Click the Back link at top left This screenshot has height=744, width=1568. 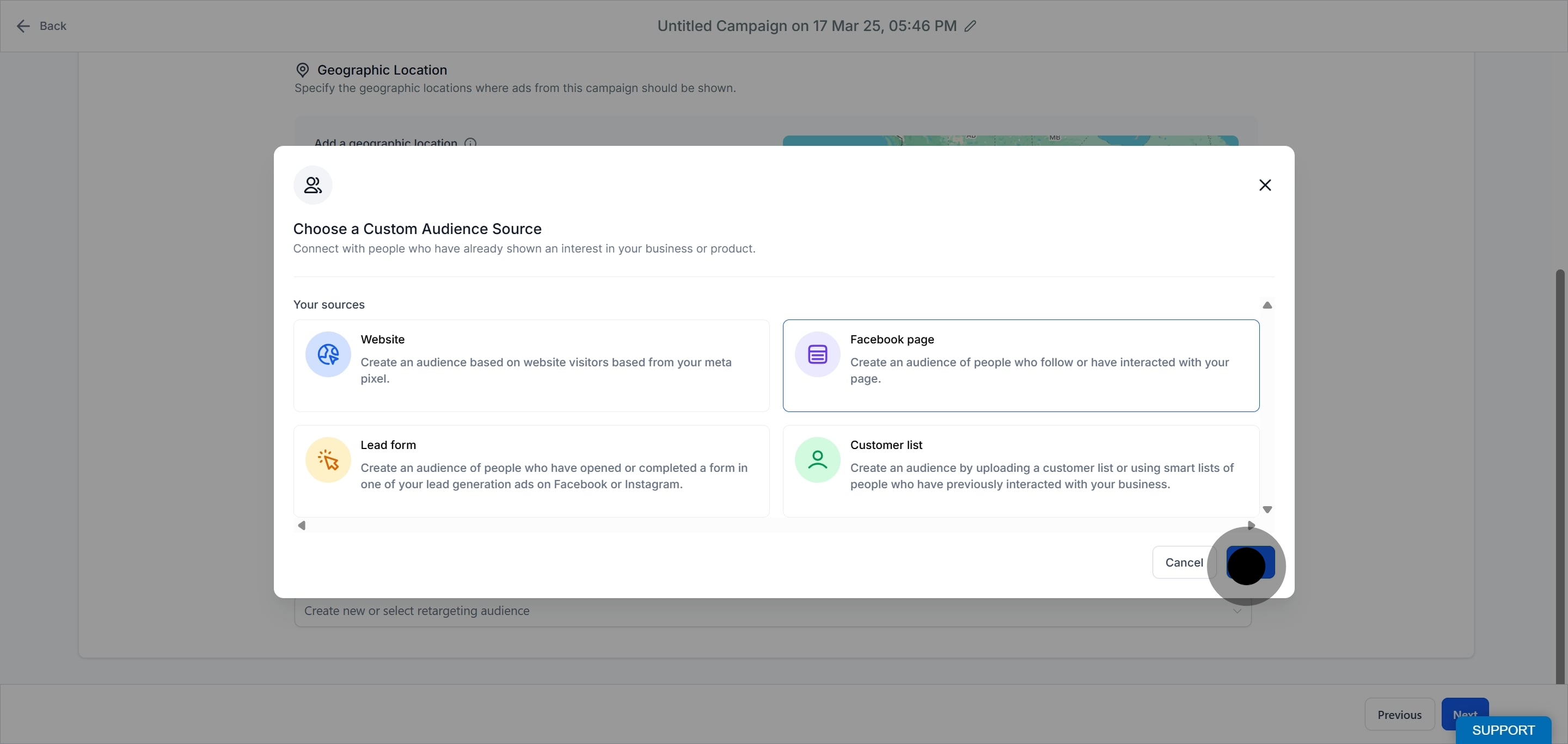click(x=52, y=26)
